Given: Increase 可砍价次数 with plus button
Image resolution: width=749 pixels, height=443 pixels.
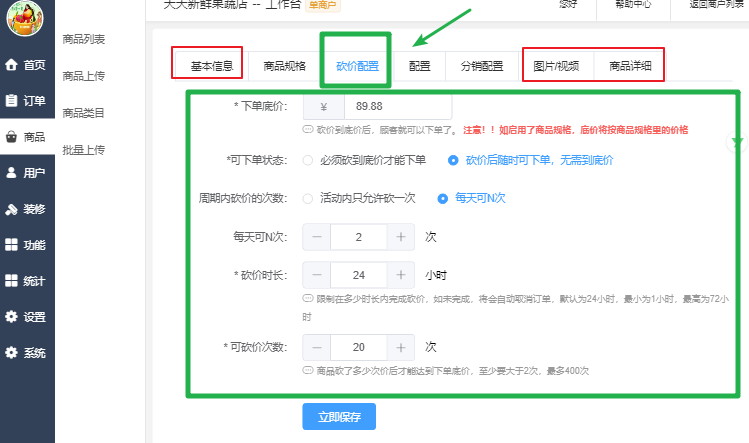Looking at the screenshot, I should click(401, 347).
